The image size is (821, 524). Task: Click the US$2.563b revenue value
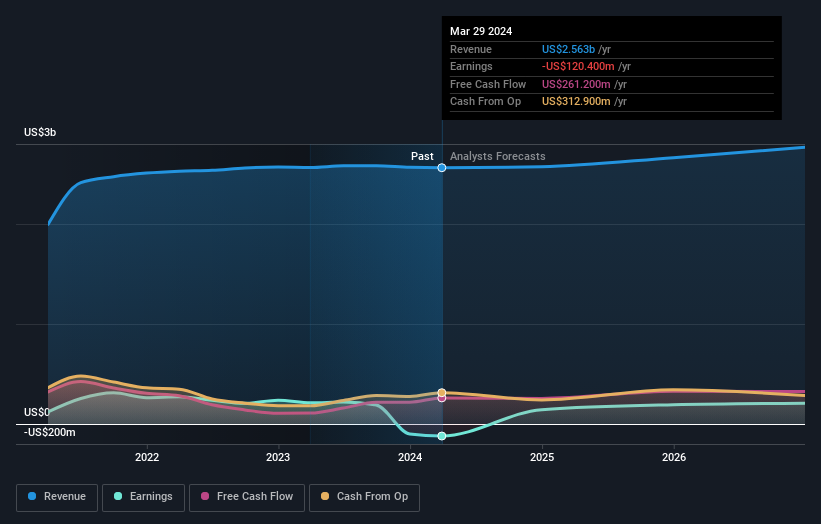tap(568, 49)
